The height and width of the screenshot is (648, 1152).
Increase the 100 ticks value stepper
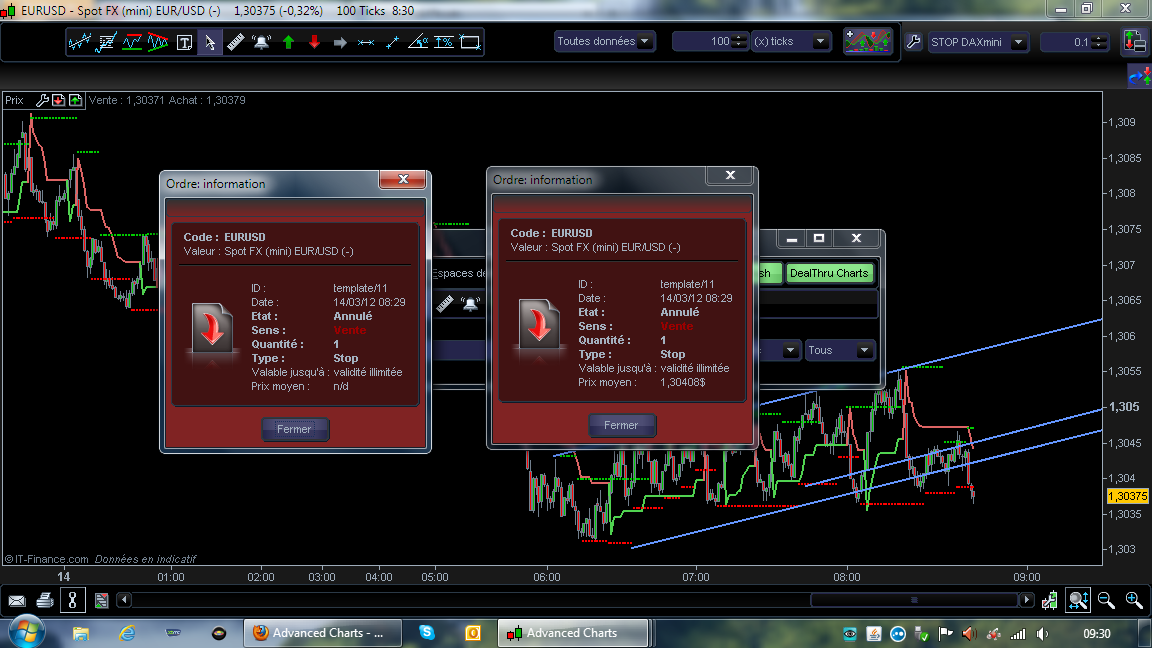pos(740,37)
